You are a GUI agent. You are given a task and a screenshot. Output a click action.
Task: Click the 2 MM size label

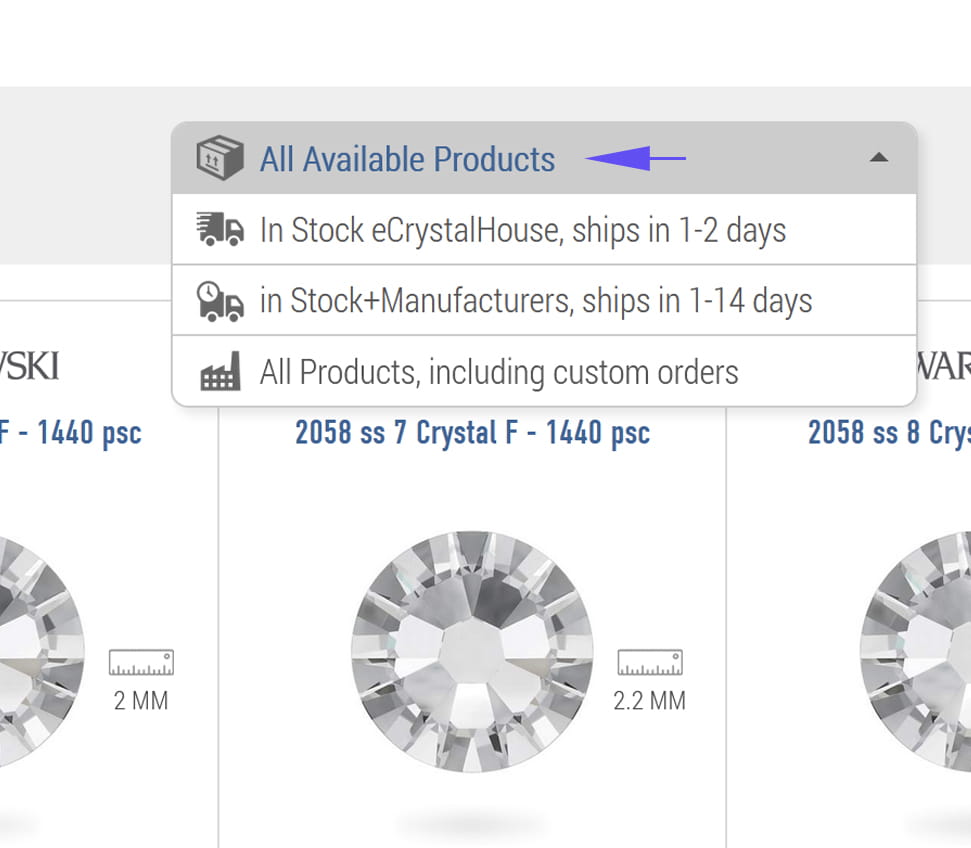141,701
